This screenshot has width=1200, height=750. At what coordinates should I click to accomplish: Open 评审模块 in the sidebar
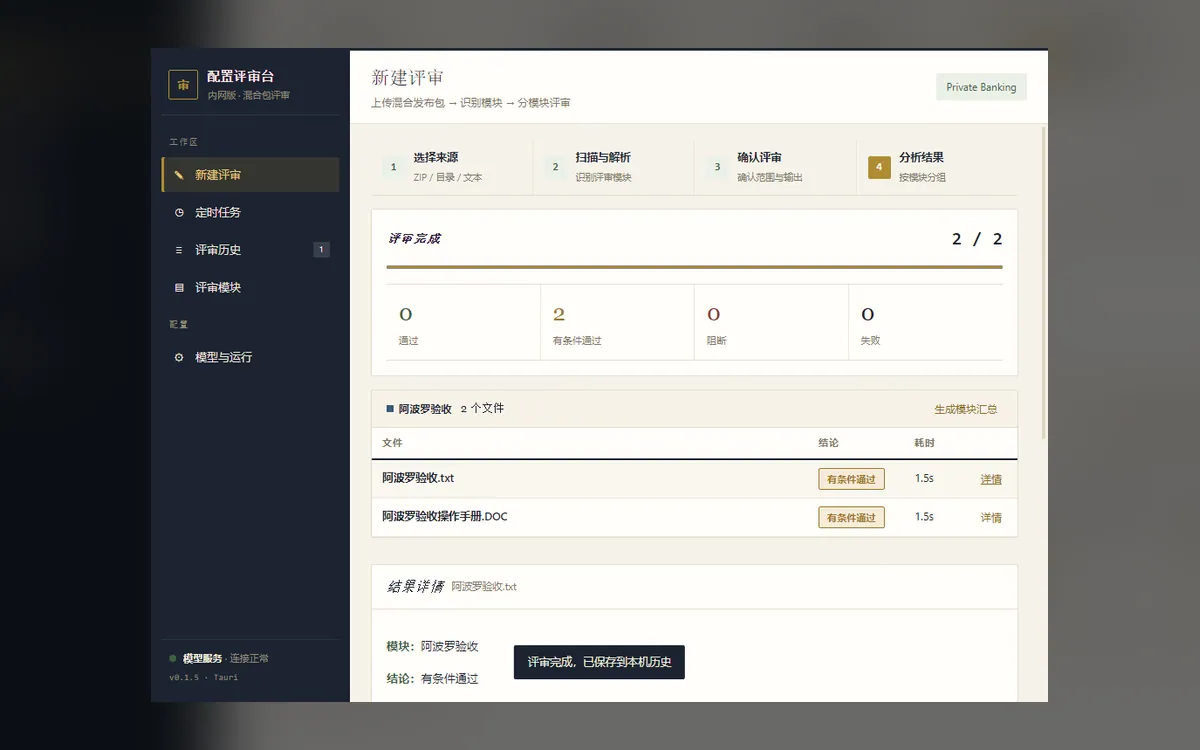tap(250, 287)
